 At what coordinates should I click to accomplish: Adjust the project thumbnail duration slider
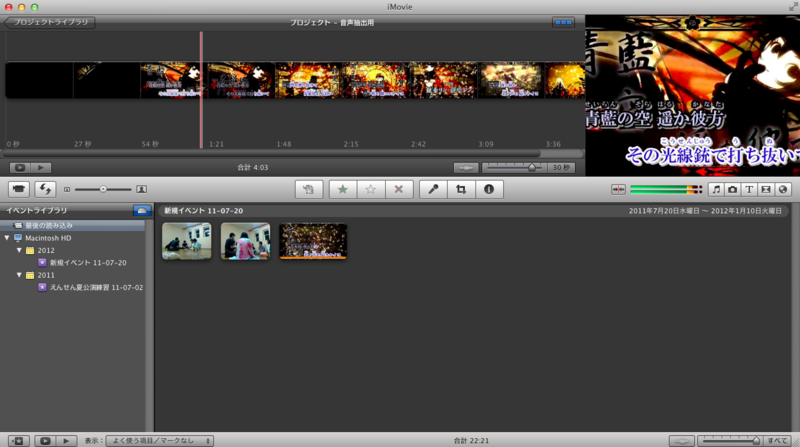(531, 167)
